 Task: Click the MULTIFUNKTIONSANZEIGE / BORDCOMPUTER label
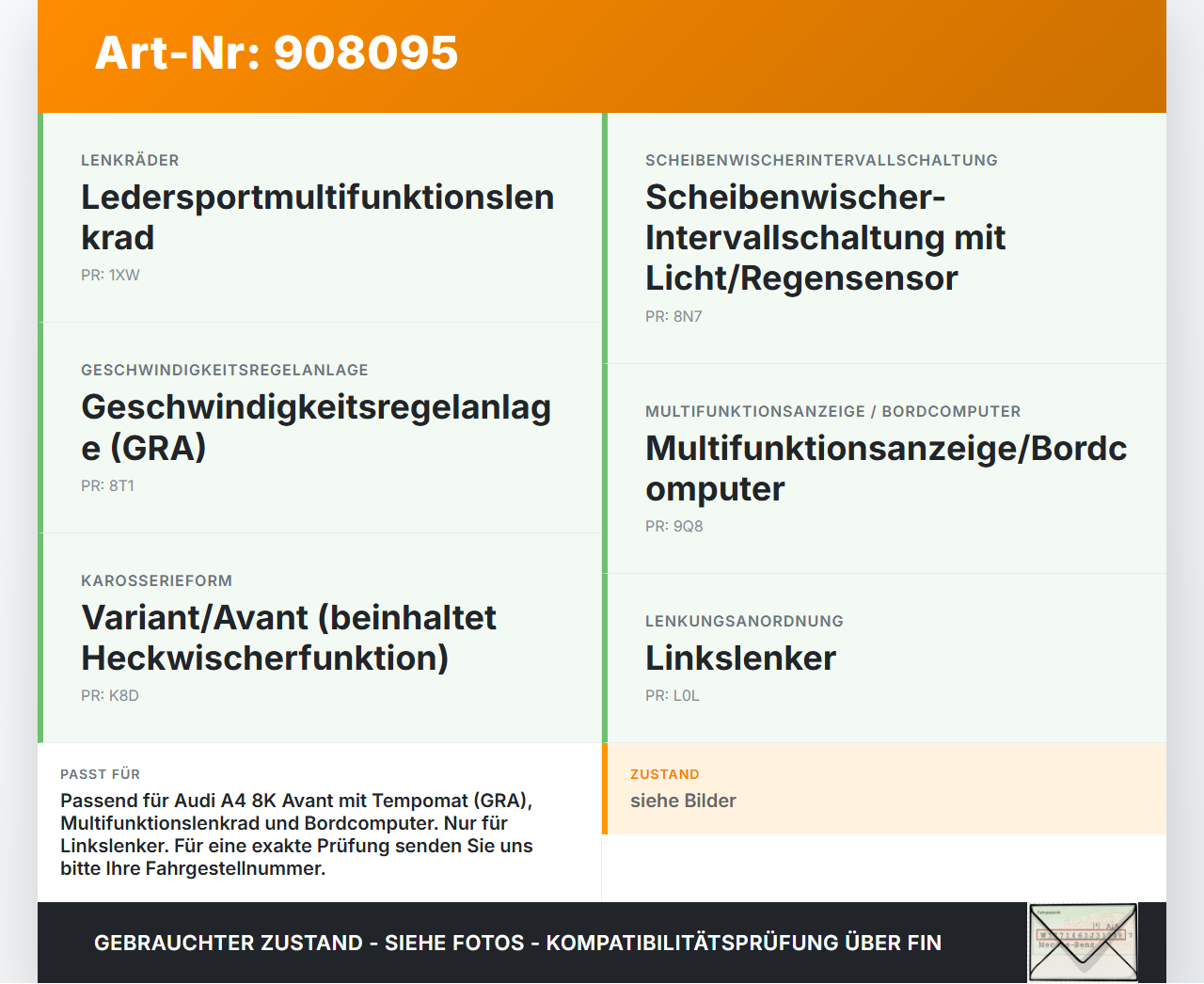point(832,412)
